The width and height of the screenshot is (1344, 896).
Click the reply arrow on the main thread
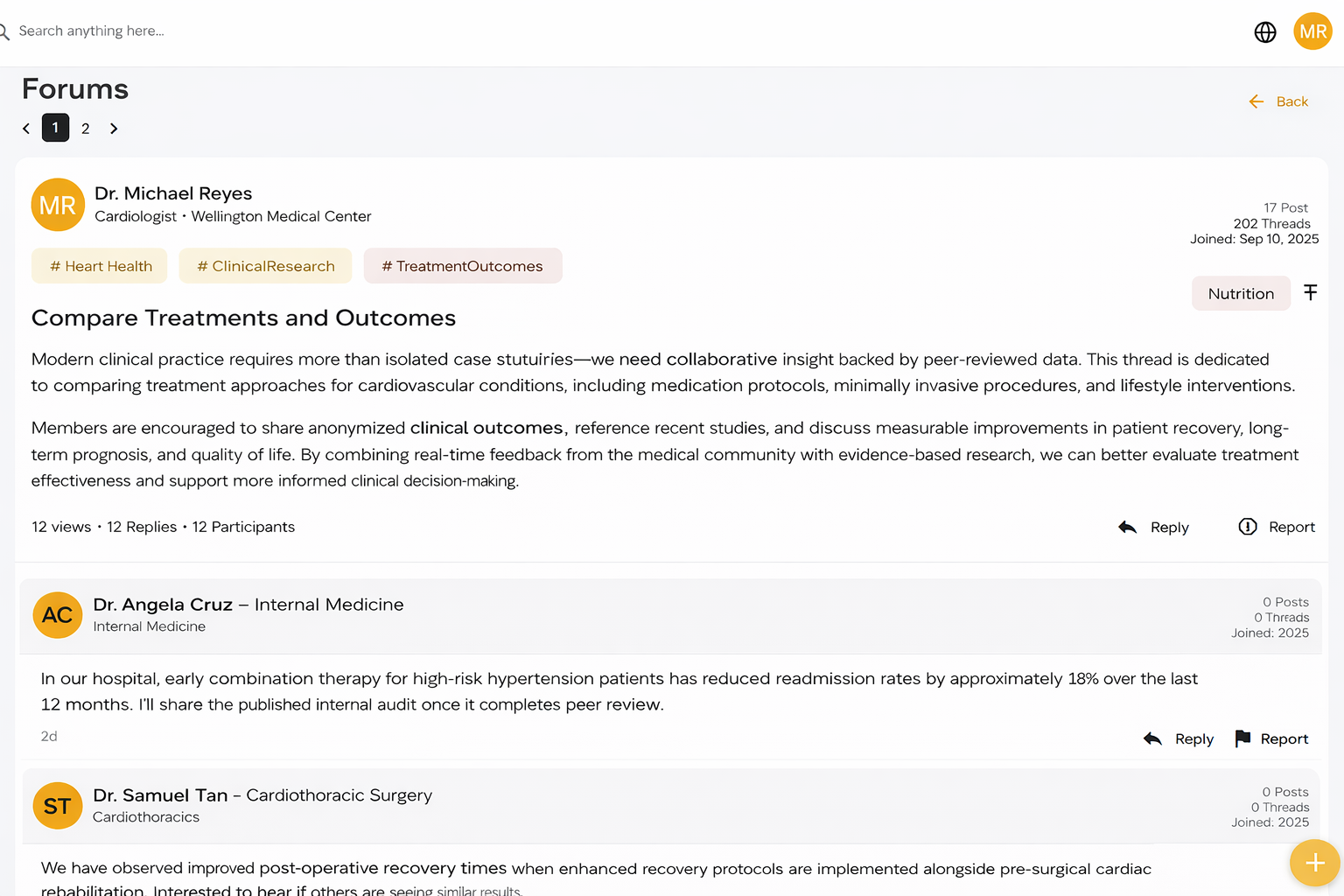(1128, 527)
